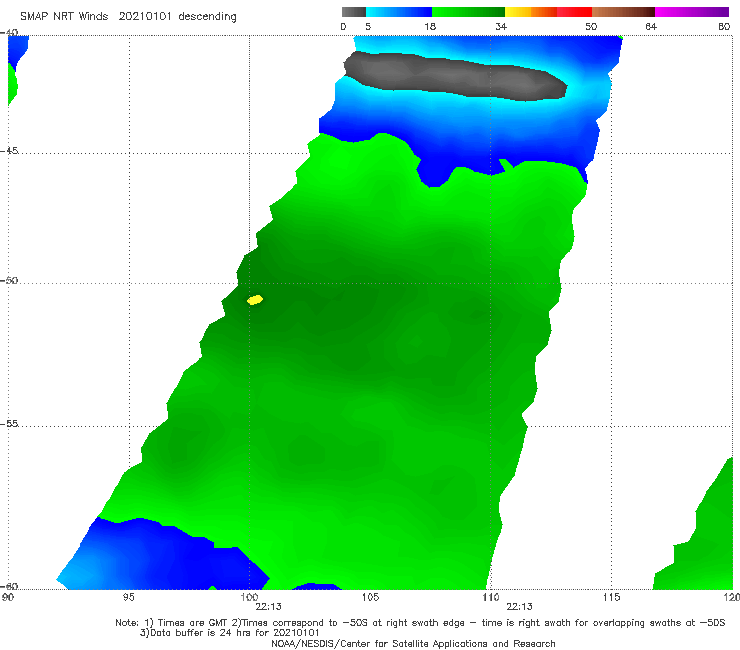Click the color bar label '64'

(651, 27)
